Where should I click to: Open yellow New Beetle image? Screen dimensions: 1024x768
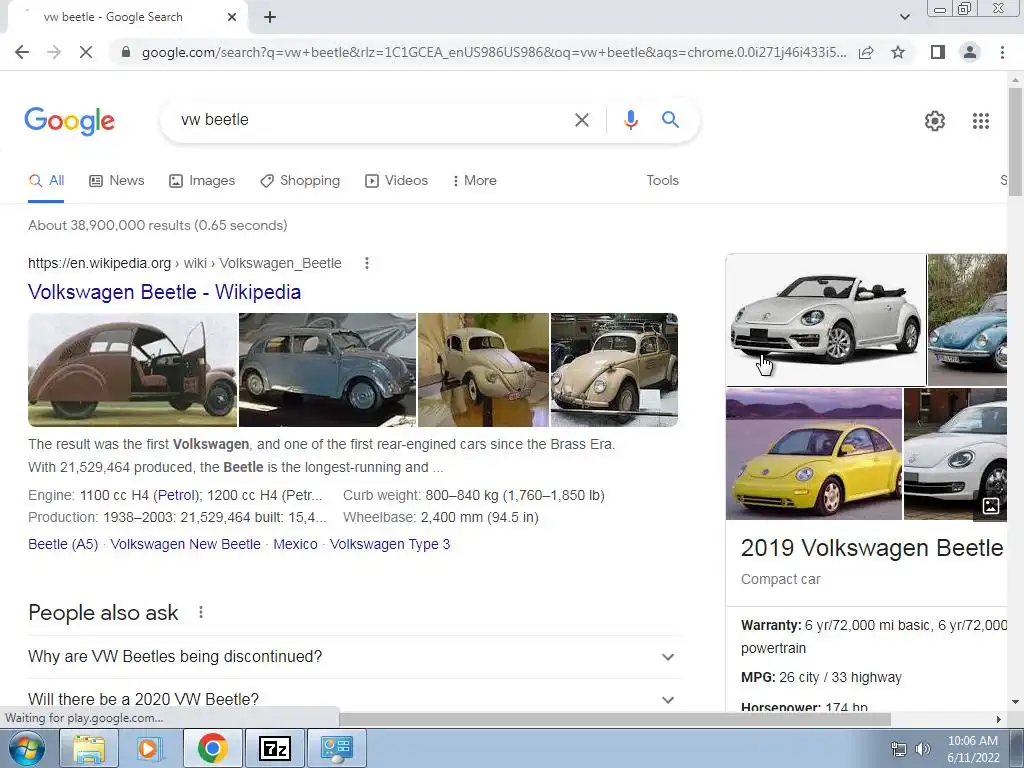coord(814,455)
